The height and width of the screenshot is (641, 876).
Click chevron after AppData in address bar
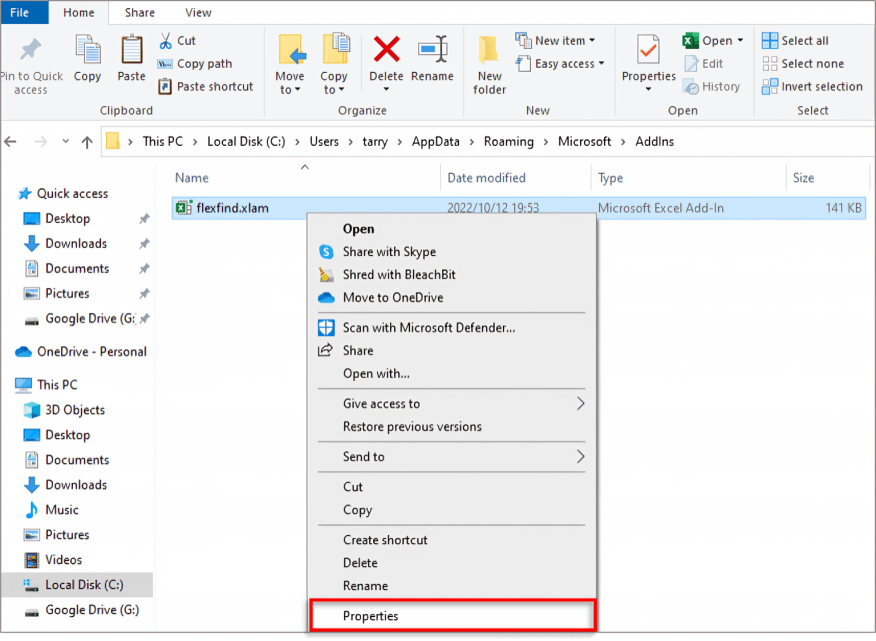point(472,142)
